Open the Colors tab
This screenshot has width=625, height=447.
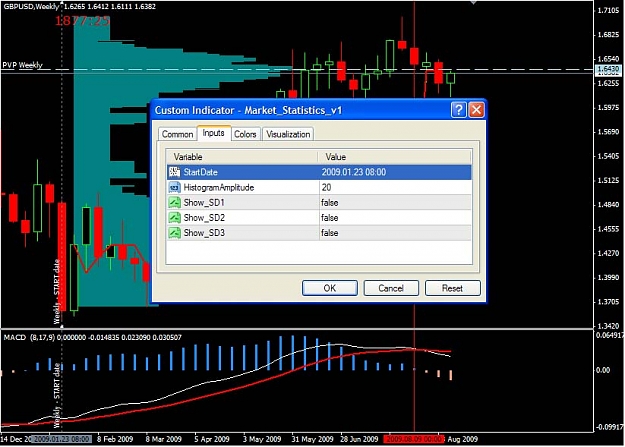pyautogui.click(x=245, y=134)
